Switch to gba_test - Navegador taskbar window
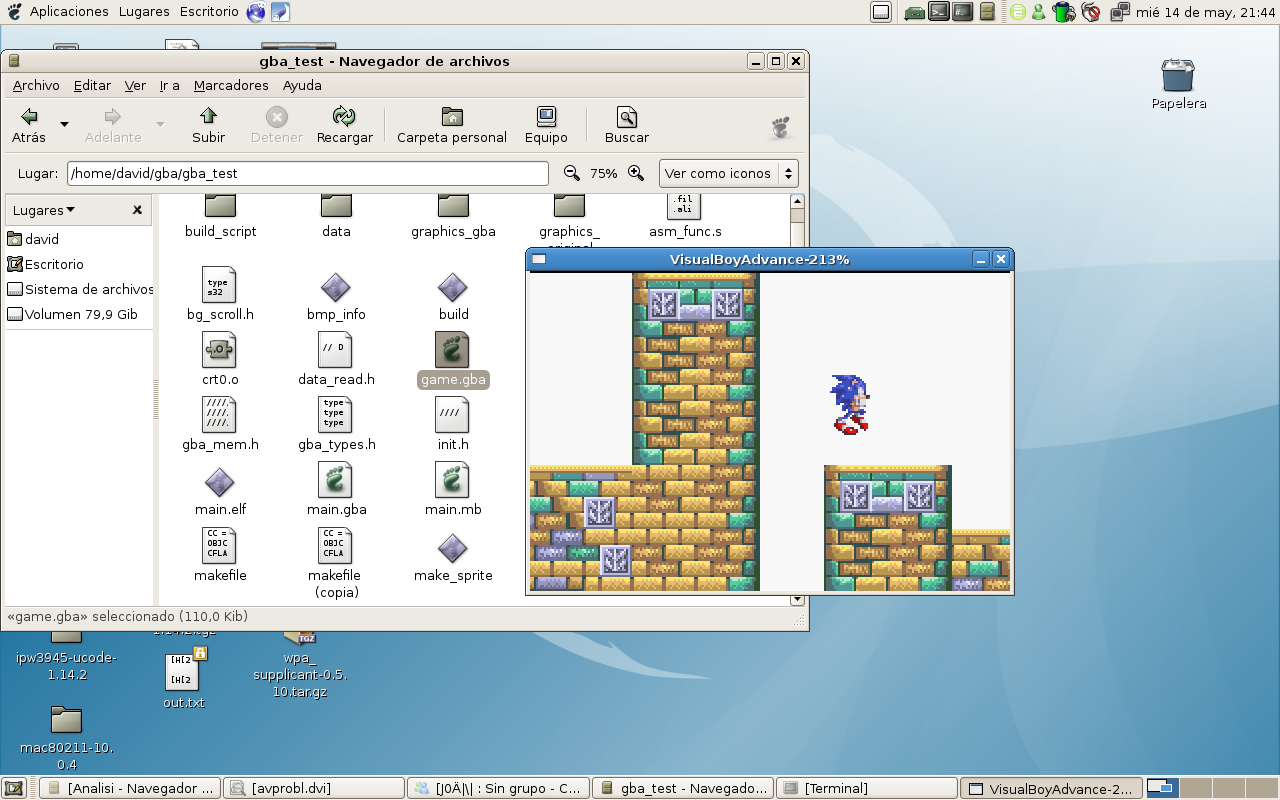Viewport: 1280px width, 800px height. point(682,788)
